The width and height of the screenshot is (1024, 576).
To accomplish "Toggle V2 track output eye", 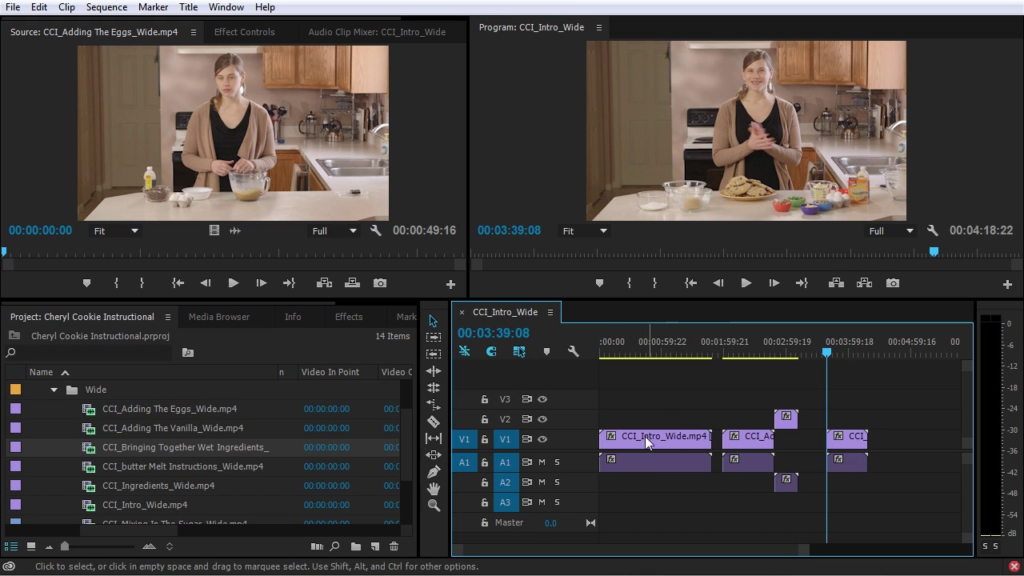I will [x=542, y=419].
